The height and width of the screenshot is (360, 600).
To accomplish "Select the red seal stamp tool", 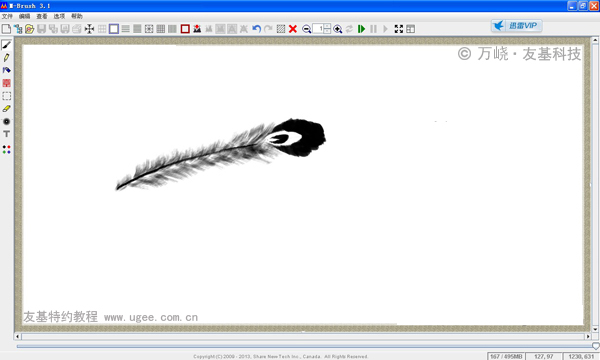I will [7, 83].
